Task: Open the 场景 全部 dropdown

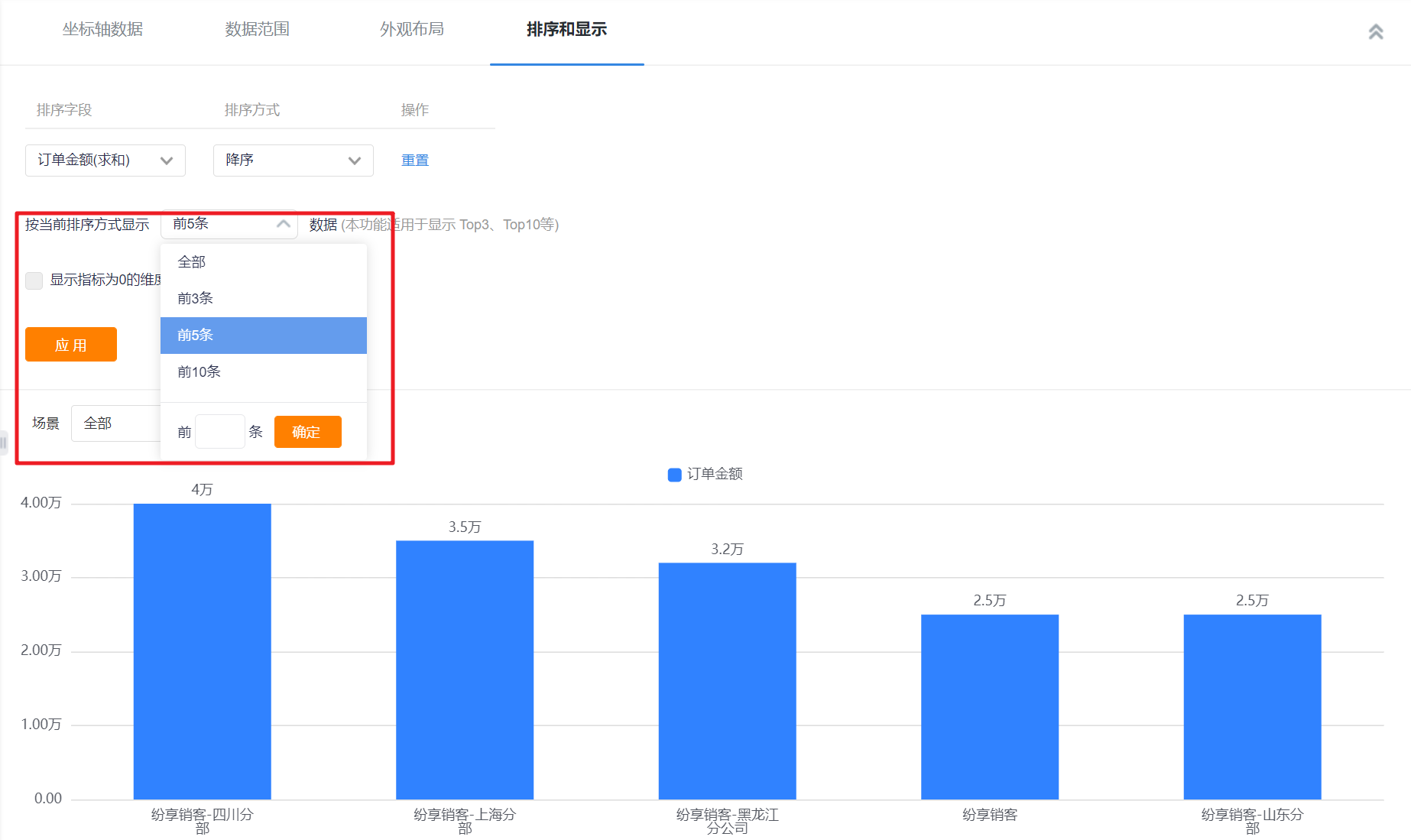Action: point(116,423)
